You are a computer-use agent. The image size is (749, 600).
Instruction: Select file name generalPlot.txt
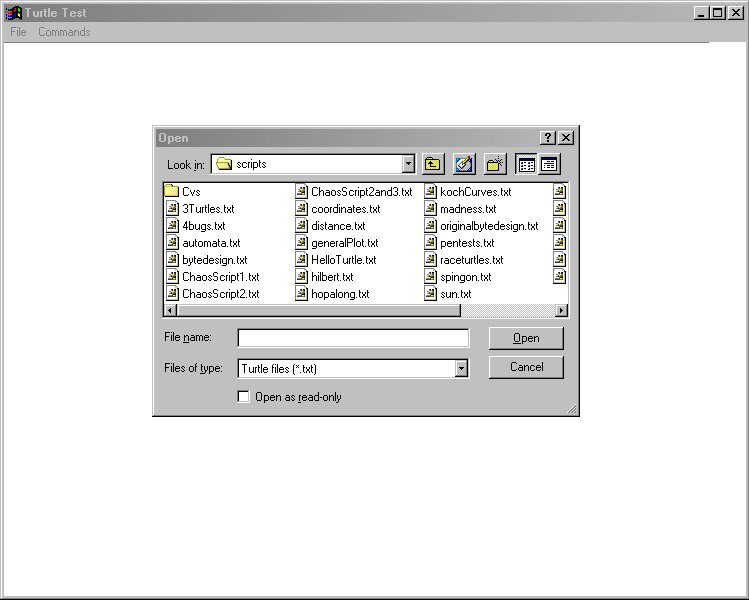coord(345,243)
